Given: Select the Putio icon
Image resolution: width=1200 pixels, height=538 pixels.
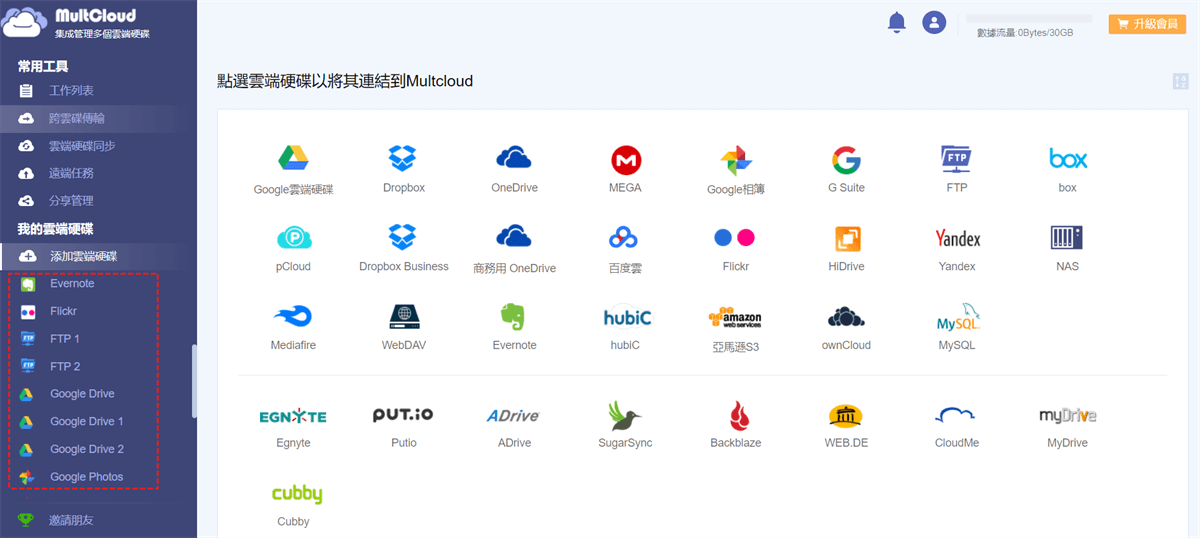Looking at the screenshot, I should pyautogui.click(x=404, y=414).
